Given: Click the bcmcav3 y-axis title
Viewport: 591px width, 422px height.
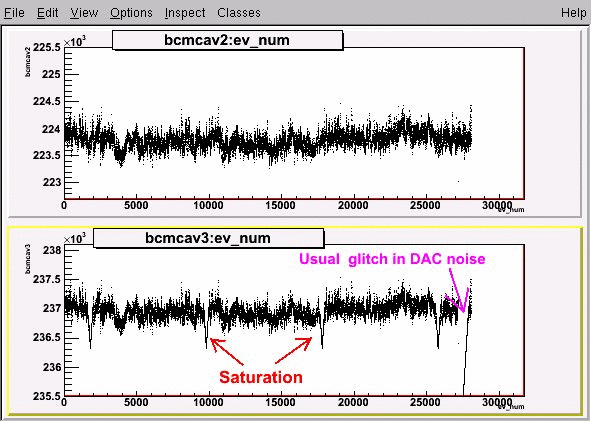Looking at the screenshot, I should click(x=28, y=259).
